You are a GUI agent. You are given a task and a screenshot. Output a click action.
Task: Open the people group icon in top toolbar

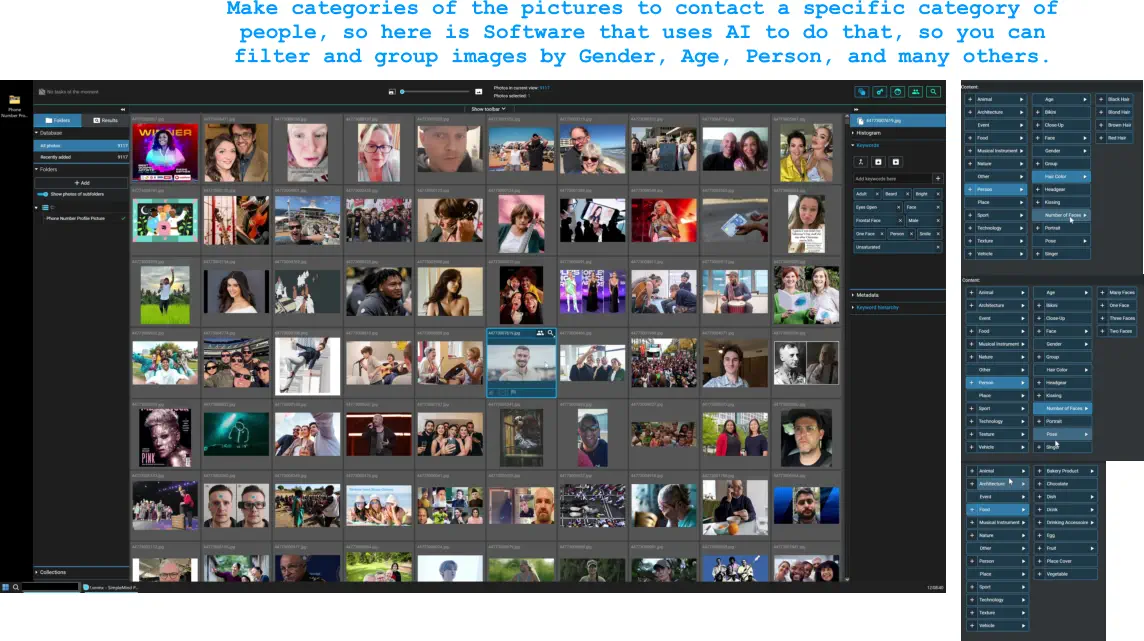(x=915, y=91)
